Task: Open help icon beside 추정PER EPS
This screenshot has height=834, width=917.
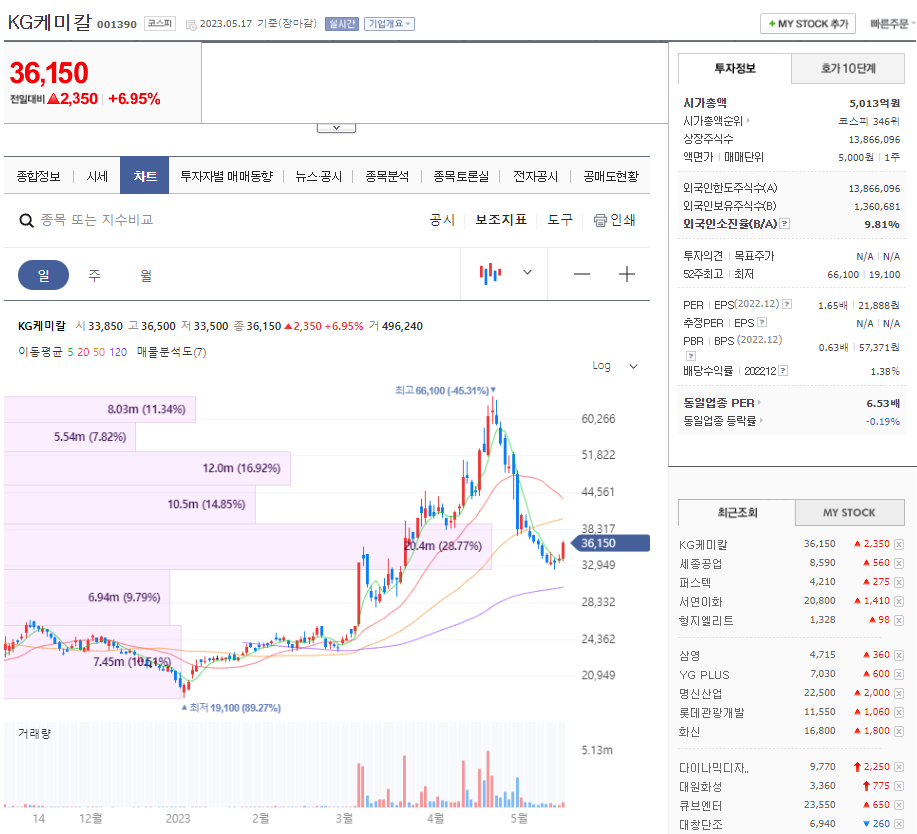Action: [x=762, y=322]
